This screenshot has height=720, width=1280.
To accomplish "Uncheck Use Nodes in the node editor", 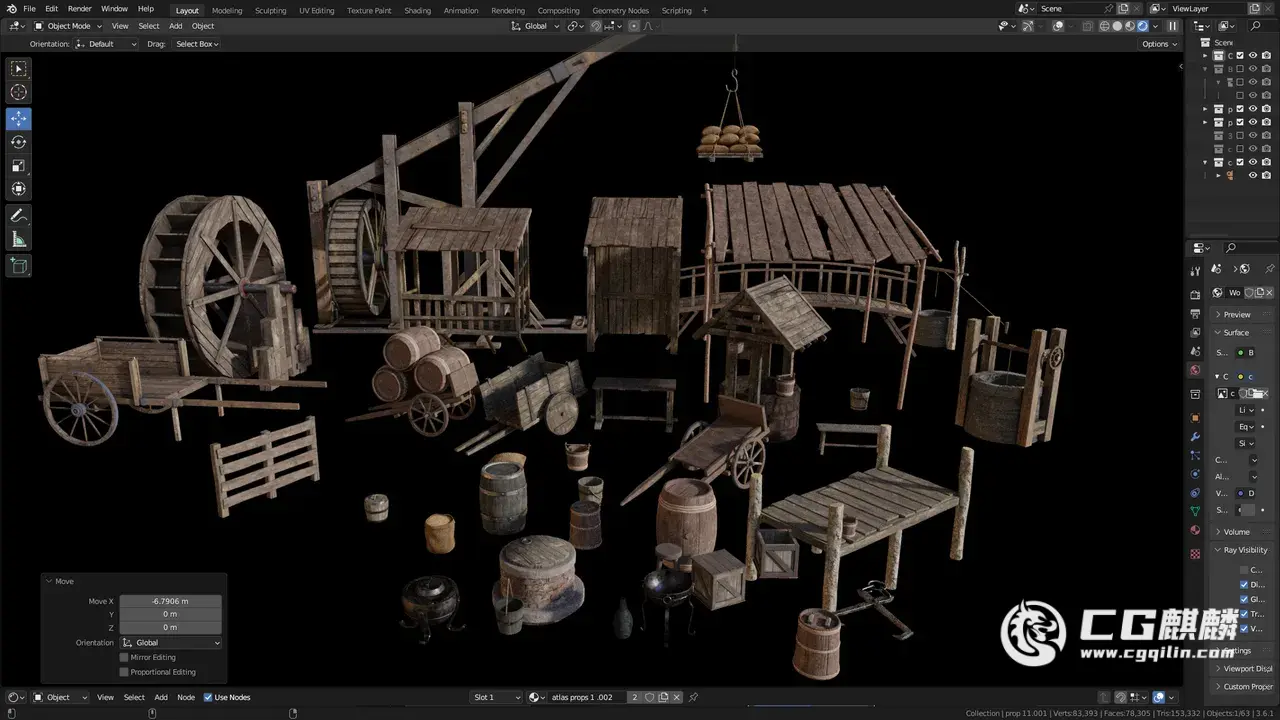I will coord(208,697).
